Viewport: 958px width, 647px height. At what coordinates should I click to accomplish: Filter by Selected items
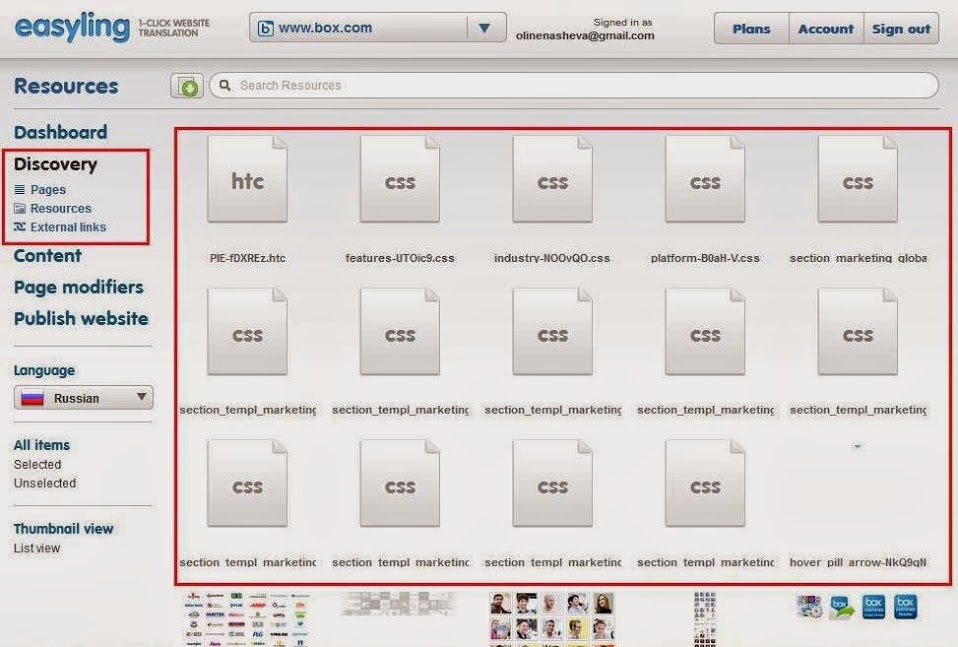(37, 464)
